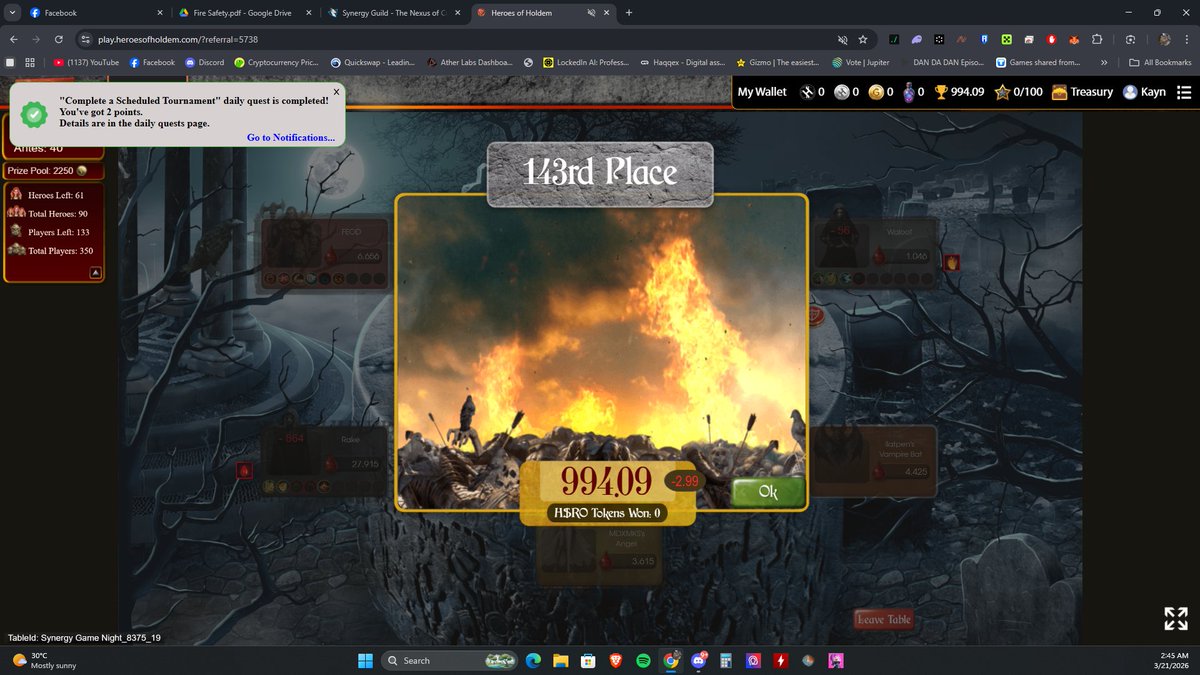Click the silver coin counter icon

[842, 92]
